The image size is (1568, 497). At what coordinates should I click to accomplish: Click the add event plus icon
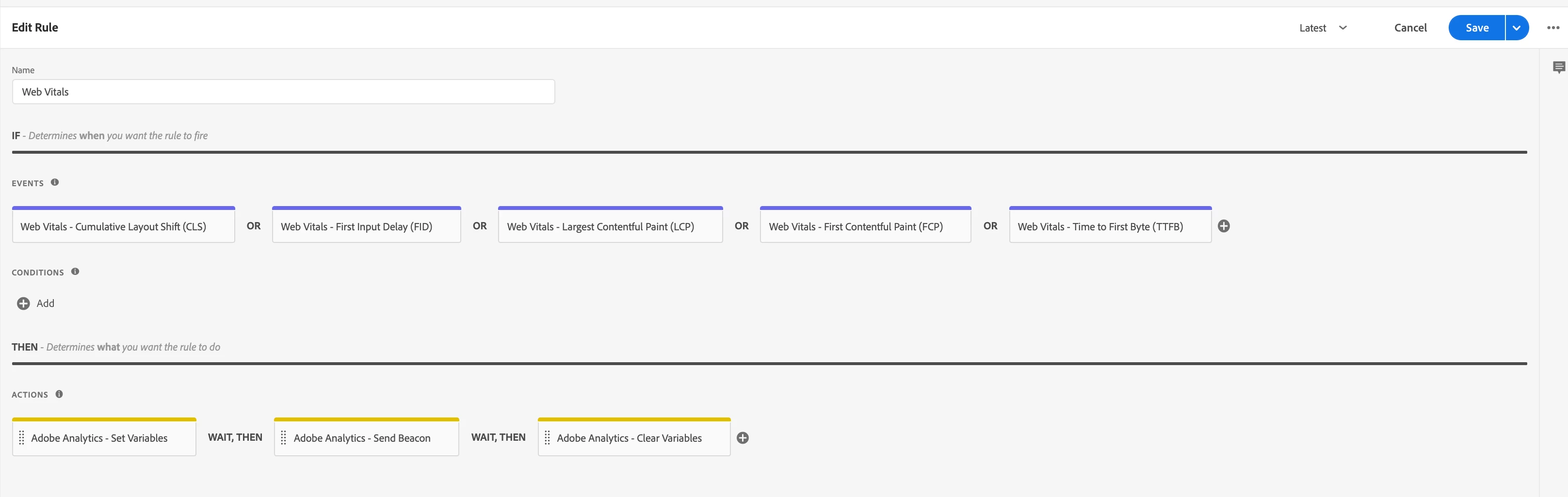(1224, 226)
